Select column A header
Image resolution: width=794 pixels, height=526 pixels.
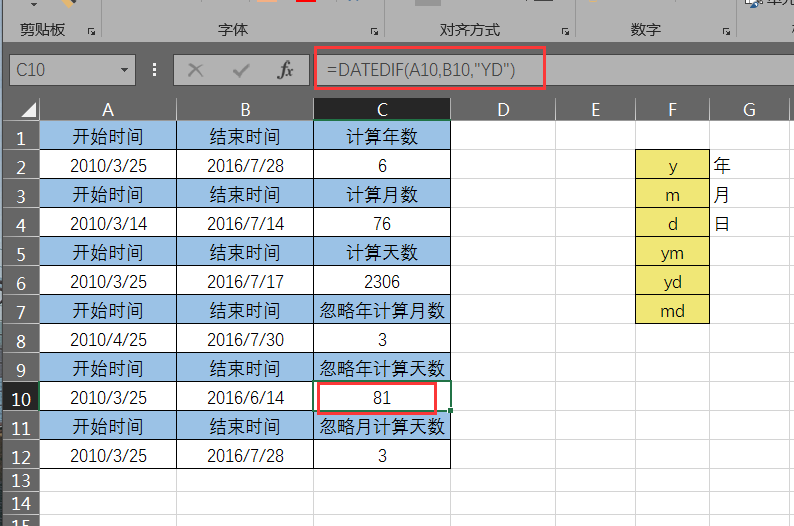(x=108, y=109)
